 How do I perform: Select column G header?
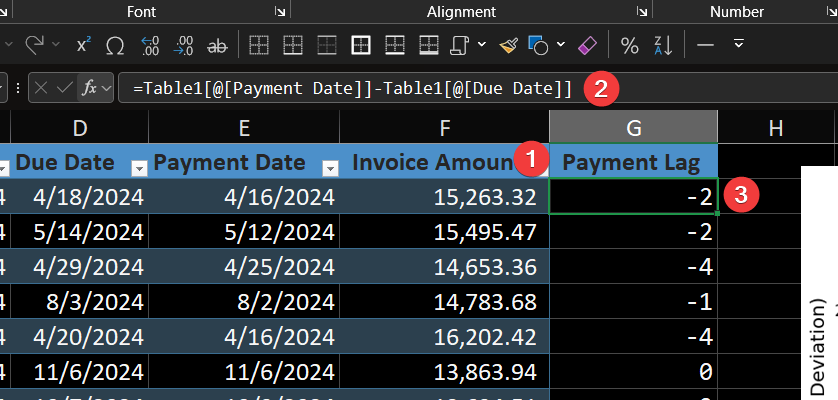point(633,126)
